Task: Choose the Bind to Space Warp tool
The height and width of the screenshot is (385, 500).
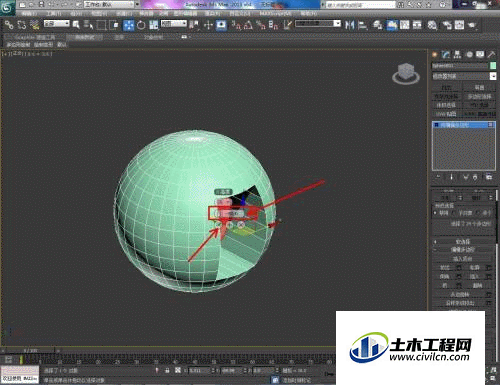Action: (x=34, y=24)
